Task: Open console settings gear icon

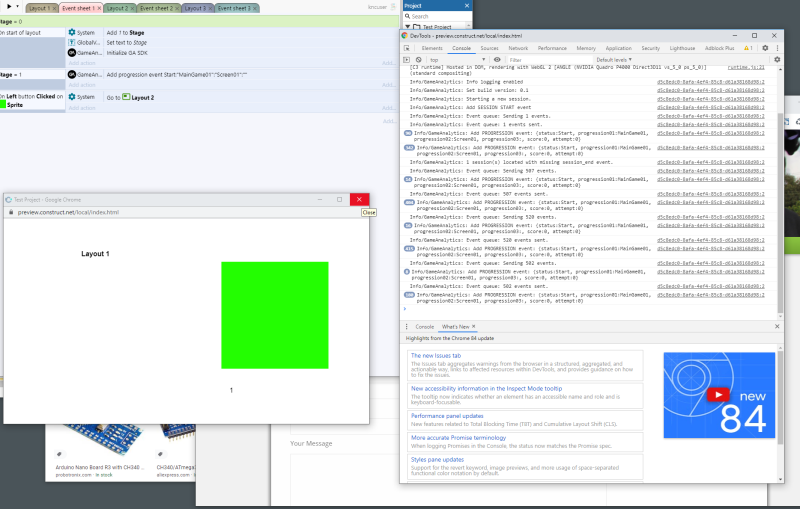Action: [x=777, y=60]
